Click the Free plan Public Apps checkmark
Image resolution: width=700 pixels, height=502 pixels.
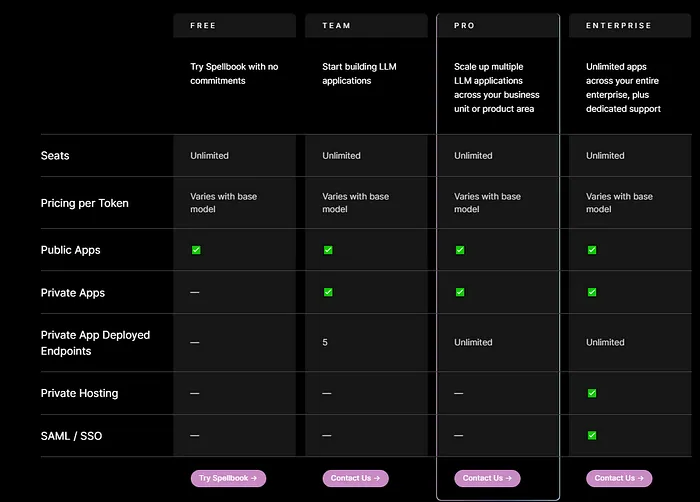196,250
